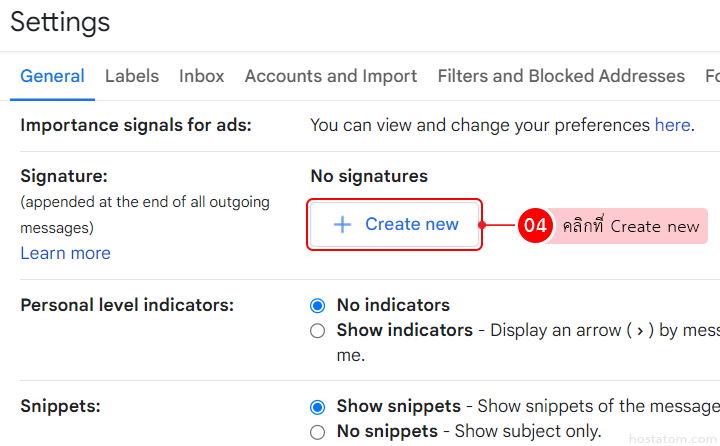
Task: Follow the Learn more signature link
Action: tap(65, 253)
